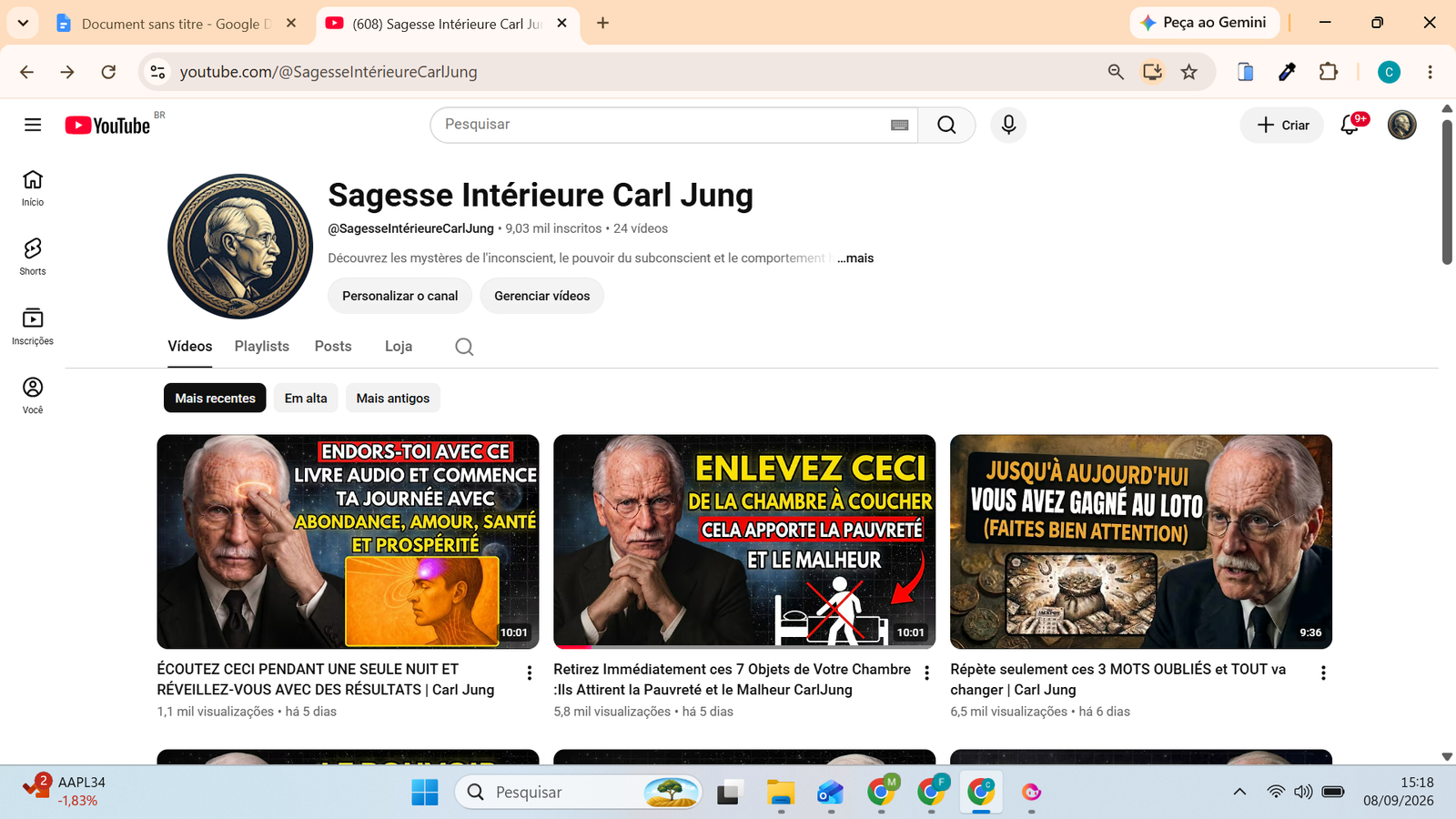Open the browser extensions puzzle icon
Image resolution: width=1456 pixels, height=819 pixels.
tap(1329, 72)
